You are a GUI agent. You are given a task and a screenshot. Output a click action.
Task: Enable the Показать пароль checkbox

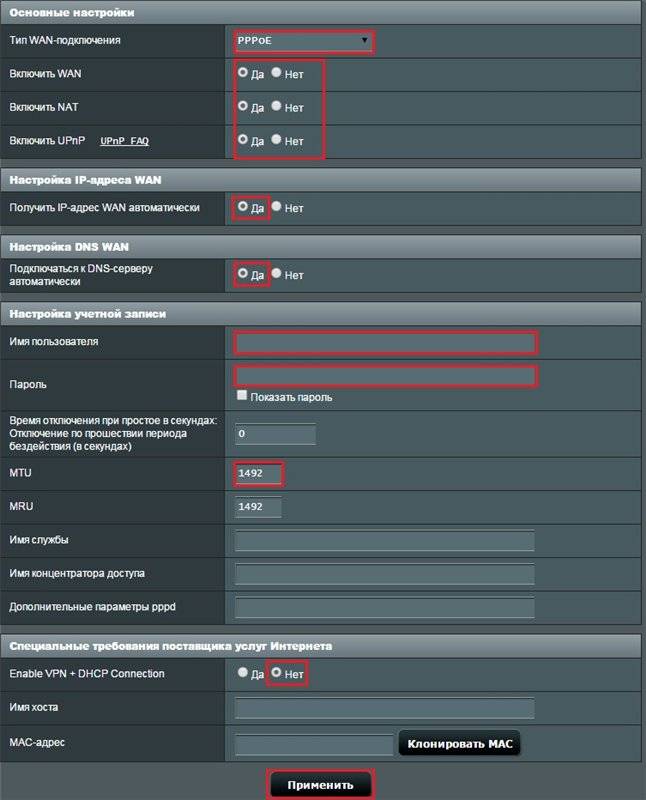coord(242,396)
